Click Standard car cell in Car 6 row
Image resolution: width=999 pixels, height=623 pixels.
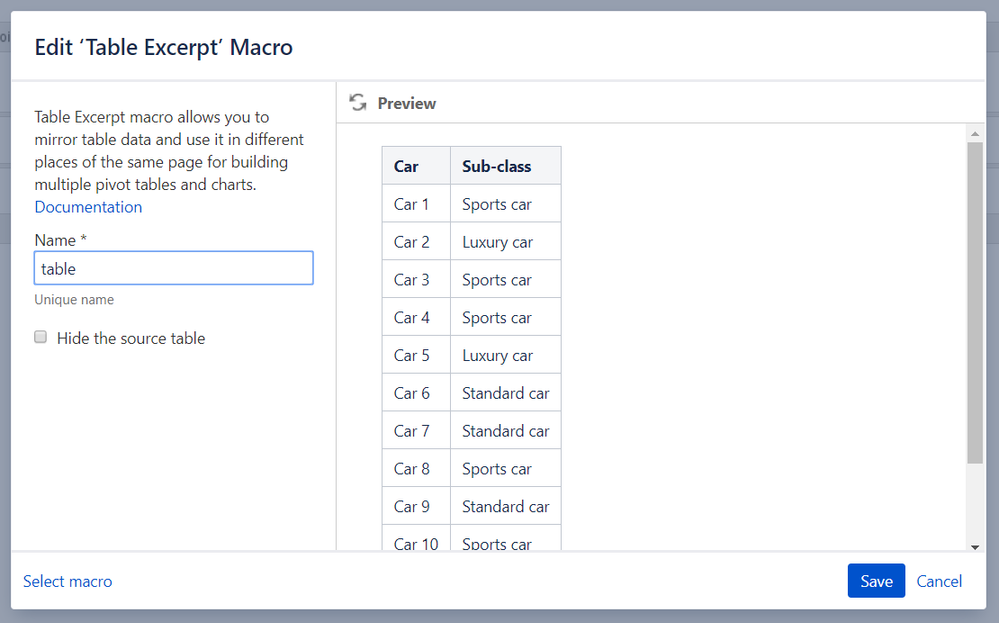506,393
